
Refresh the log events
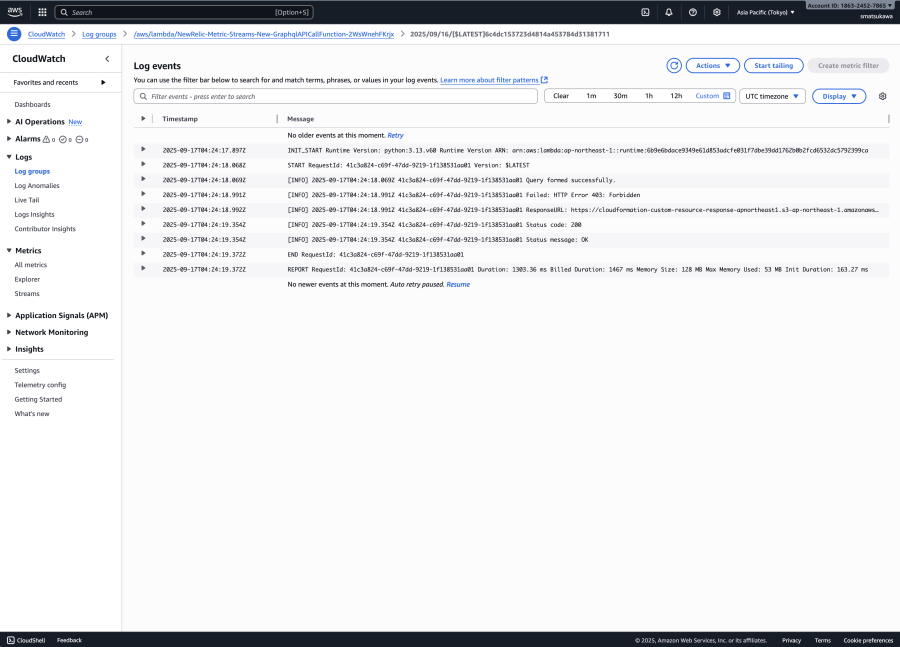674,65
